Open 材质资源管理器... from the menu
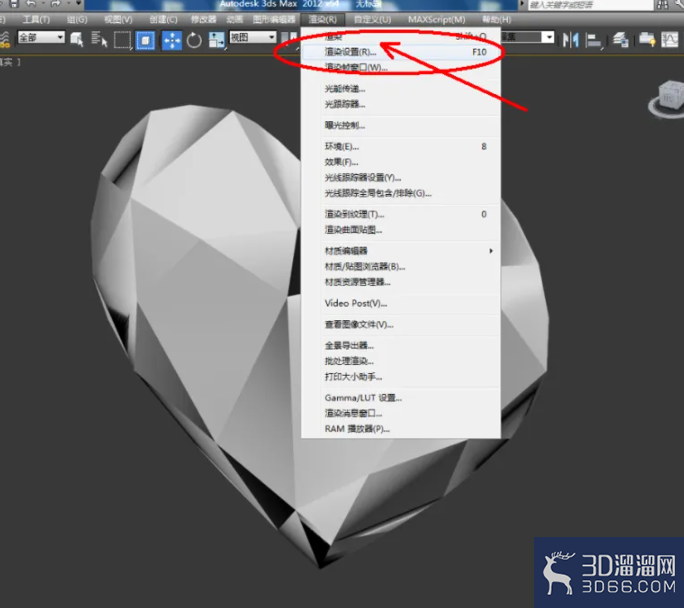This screenshot has height=608, width=684. tap(400, 282)
